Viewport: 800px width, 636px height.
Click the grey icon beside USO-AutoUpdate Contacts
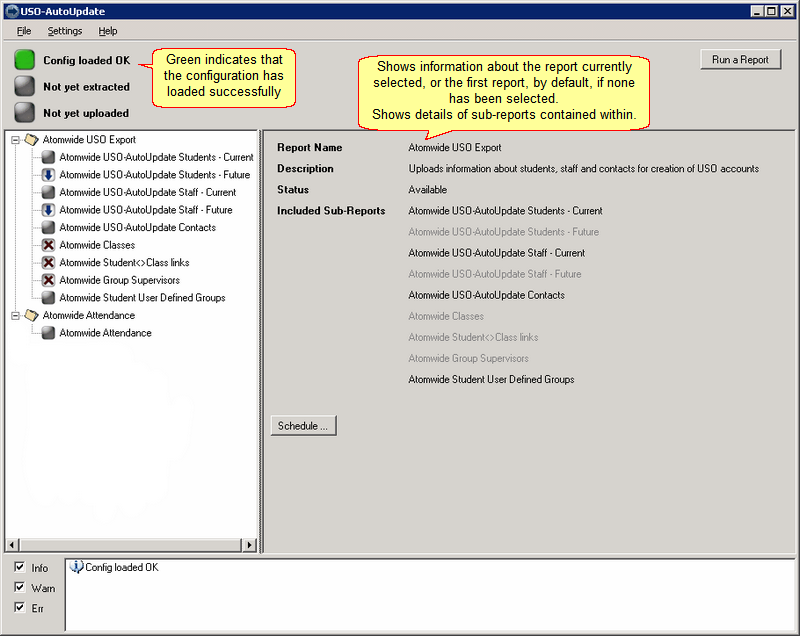tap(48, 227)
